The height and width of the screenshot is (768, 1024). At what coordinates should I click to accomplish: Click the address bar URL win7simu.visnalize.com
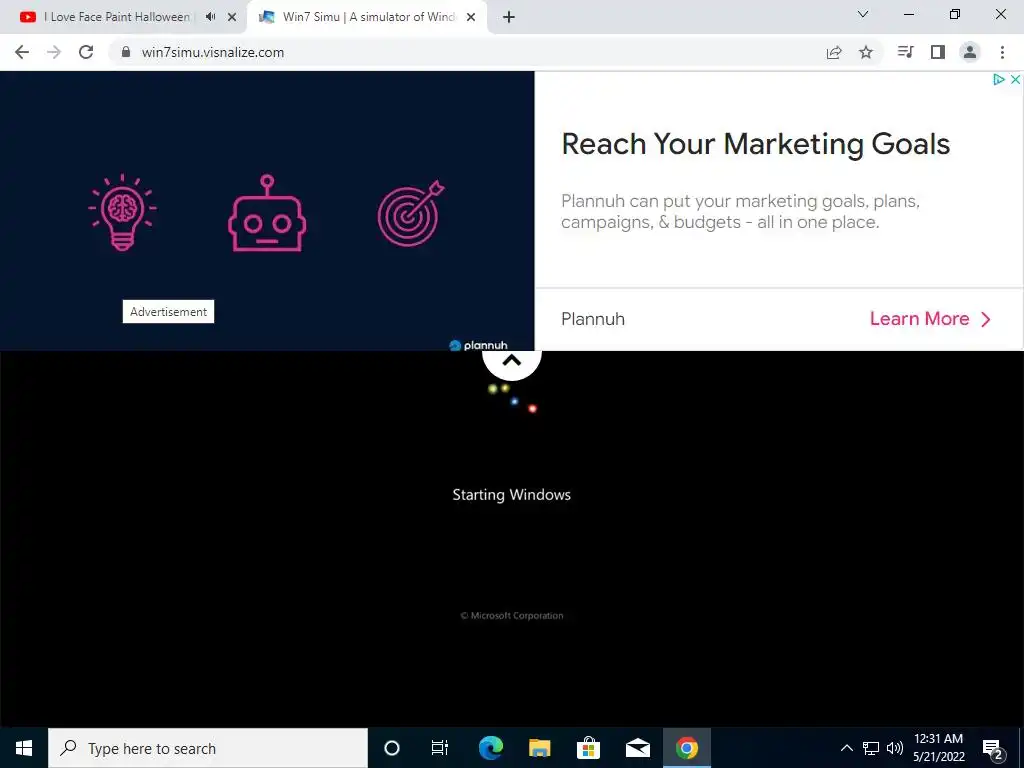212,52
